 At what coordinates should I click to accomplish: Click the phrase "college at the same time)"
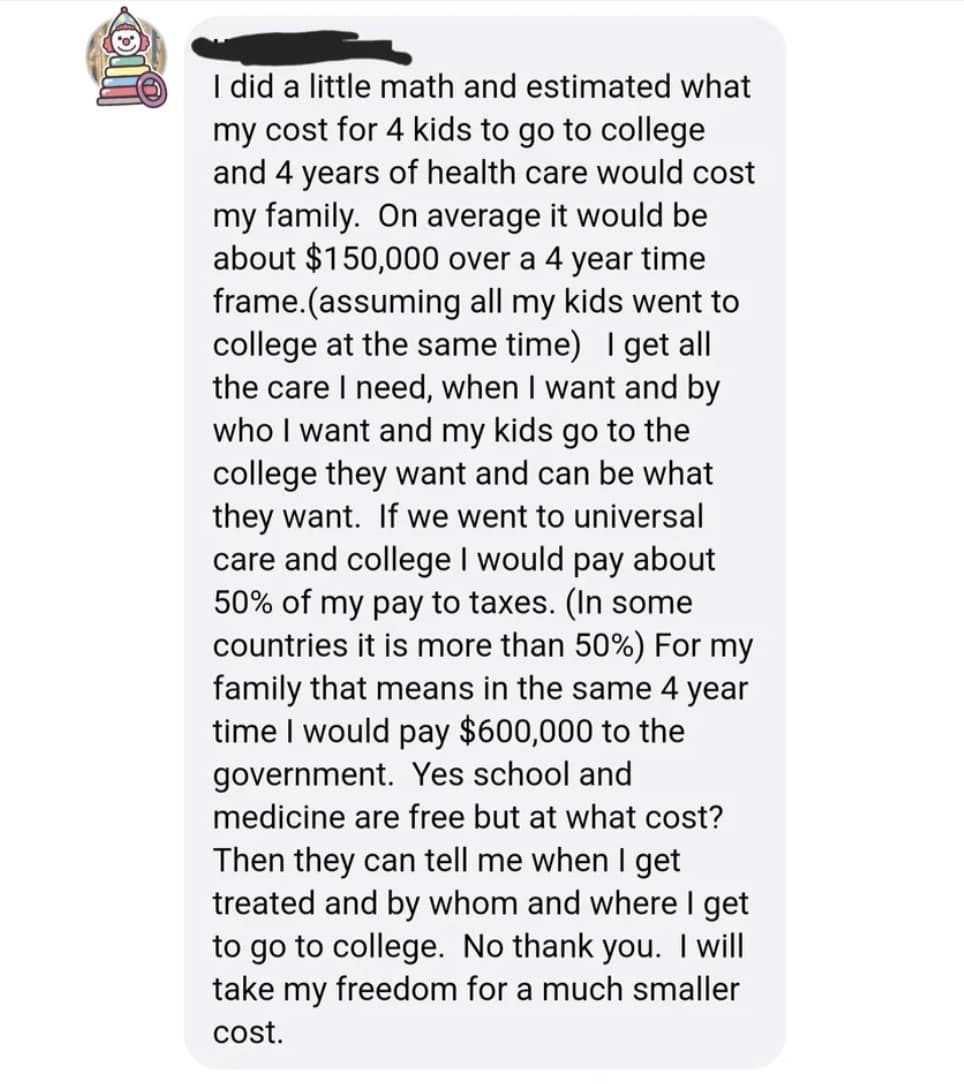pyautogui.click(x=397, y=345)
